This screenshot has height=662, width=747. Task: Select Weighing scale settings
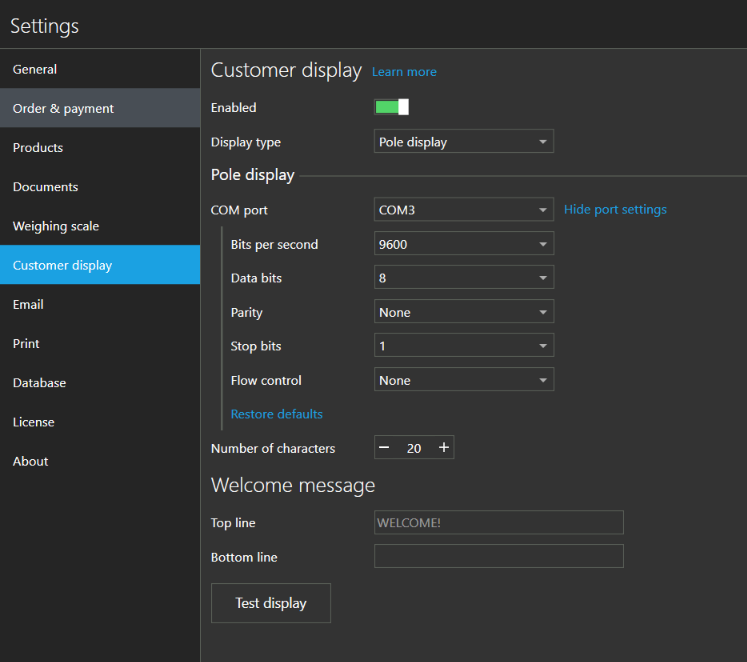100,226
